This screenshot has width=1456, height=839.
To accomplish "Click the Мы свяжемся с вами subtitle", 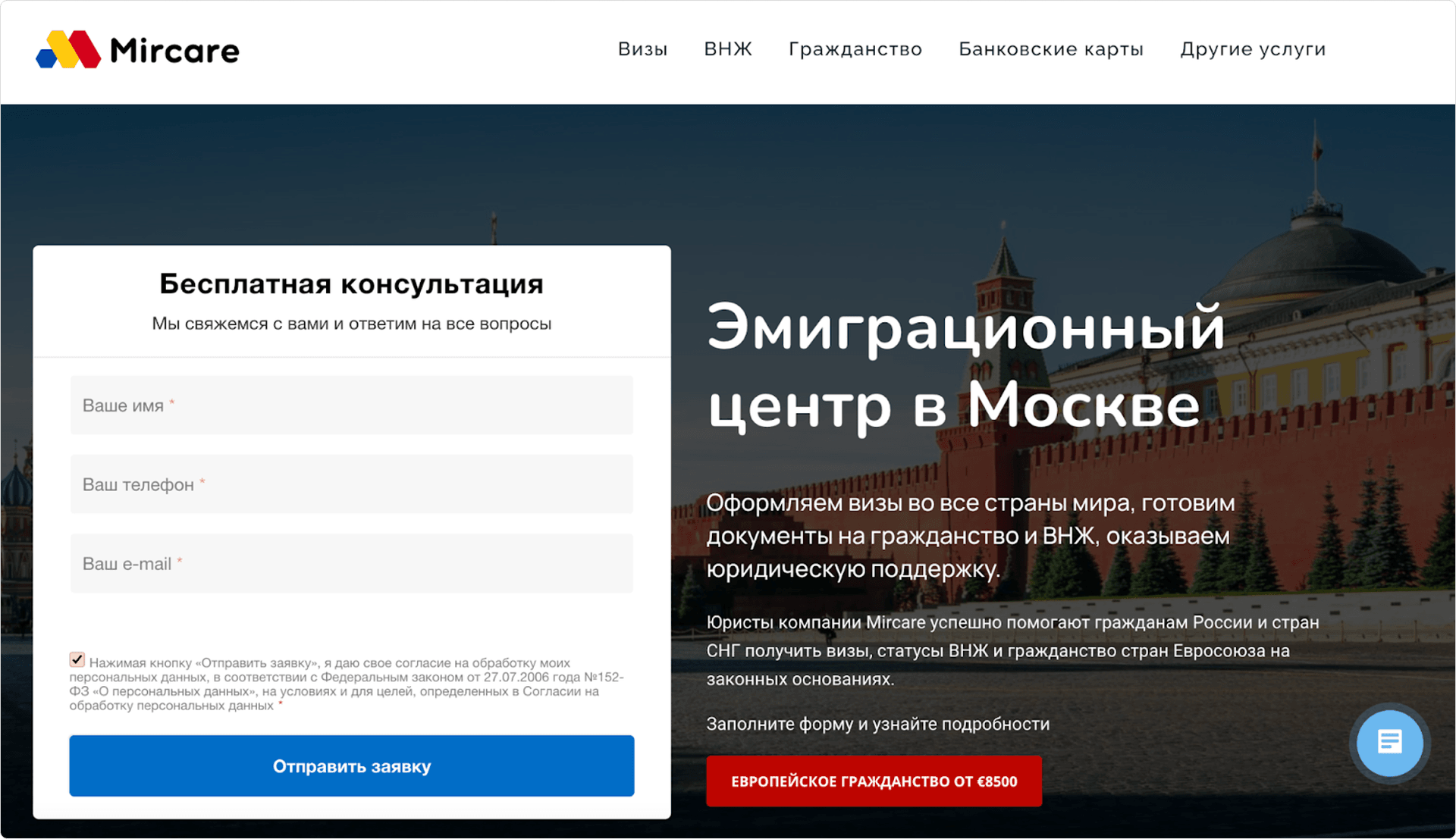I will tap(352, 324).
